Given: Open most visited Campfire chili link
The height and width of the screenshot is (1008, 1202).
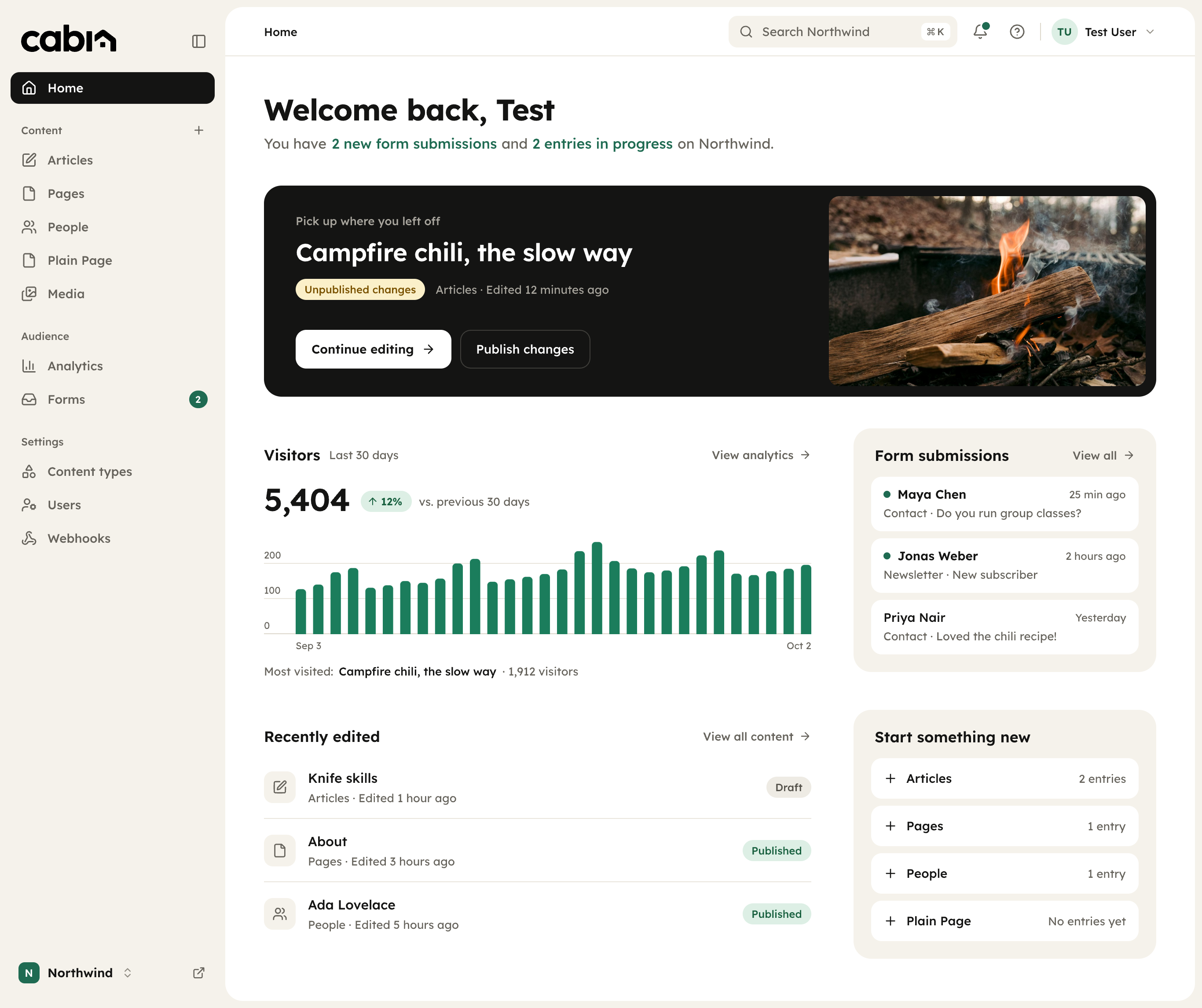Looking at the screenshot, I should click(417, 671).
